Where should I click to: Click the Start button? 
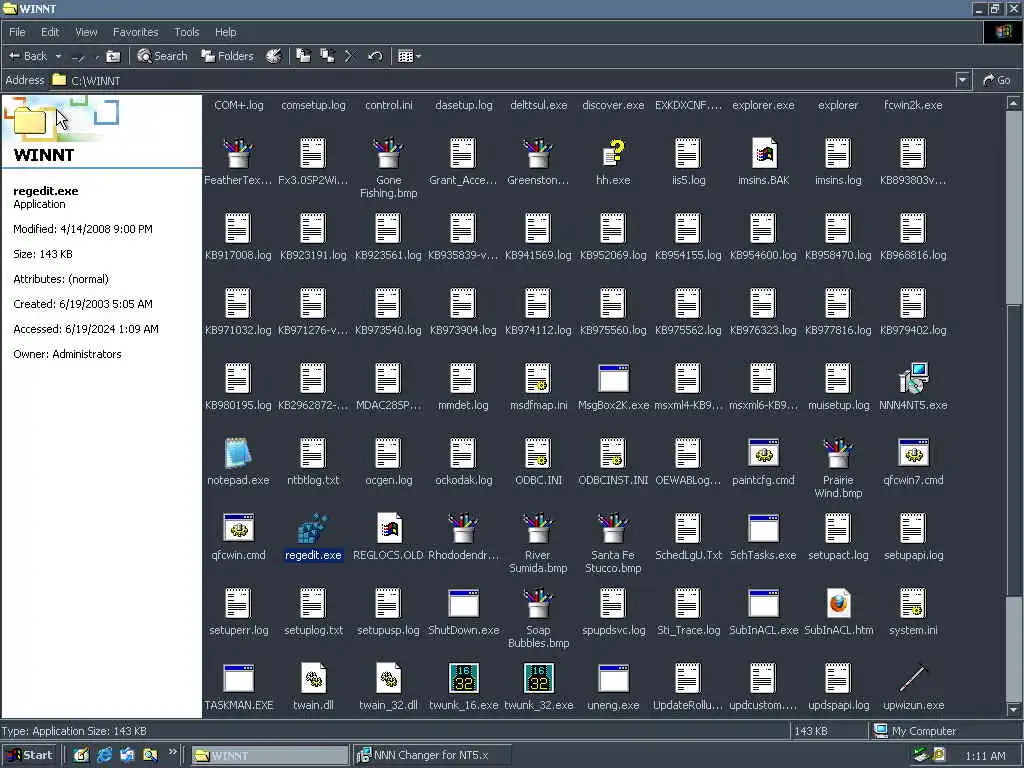point(30,755)
